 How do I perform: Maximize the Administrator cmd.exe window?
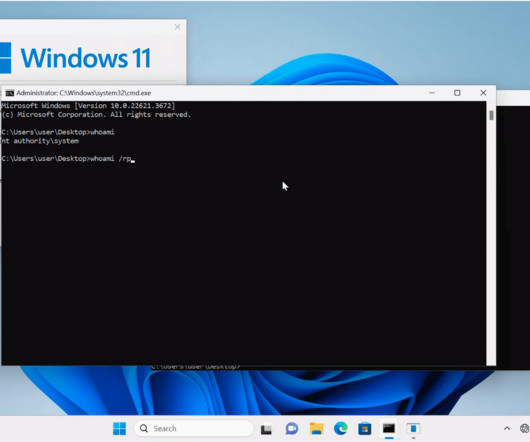tap(457, 93)
